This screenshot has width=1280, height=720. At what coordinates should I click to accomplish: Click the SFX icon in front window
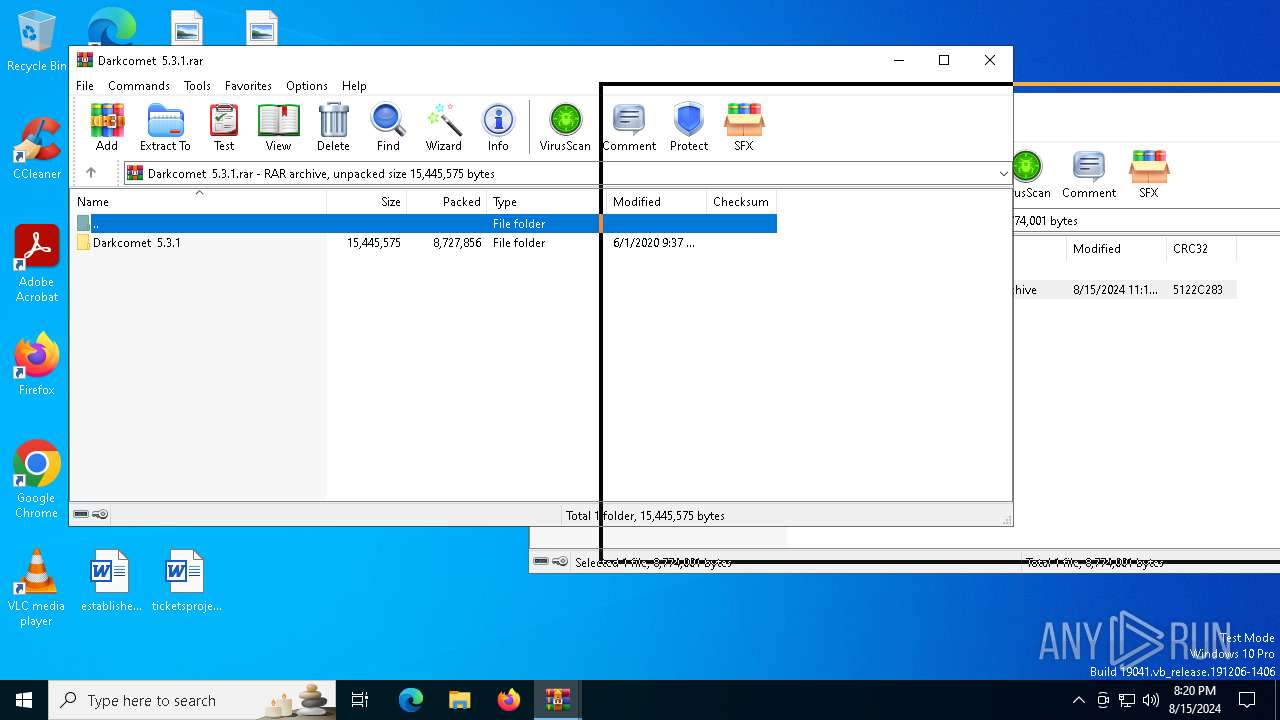744,127
